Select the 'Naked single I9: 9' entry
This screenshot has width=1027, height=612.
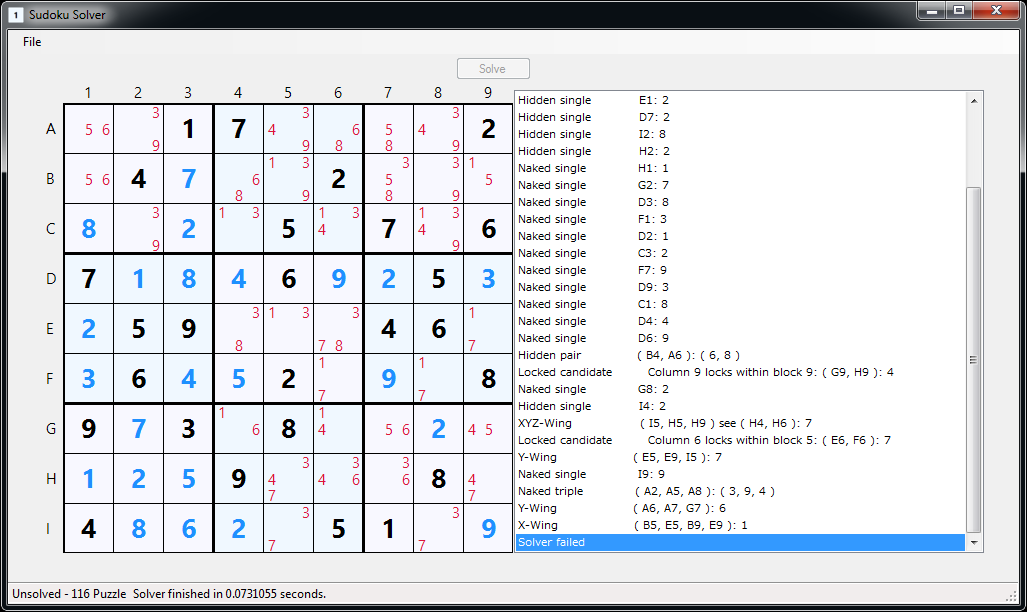tap(740, 474)
